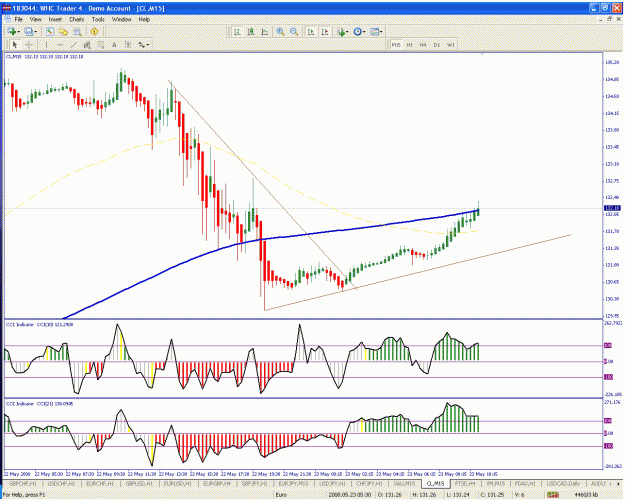
Task: Click the Navigator star-folder icon
Action: 63,31
